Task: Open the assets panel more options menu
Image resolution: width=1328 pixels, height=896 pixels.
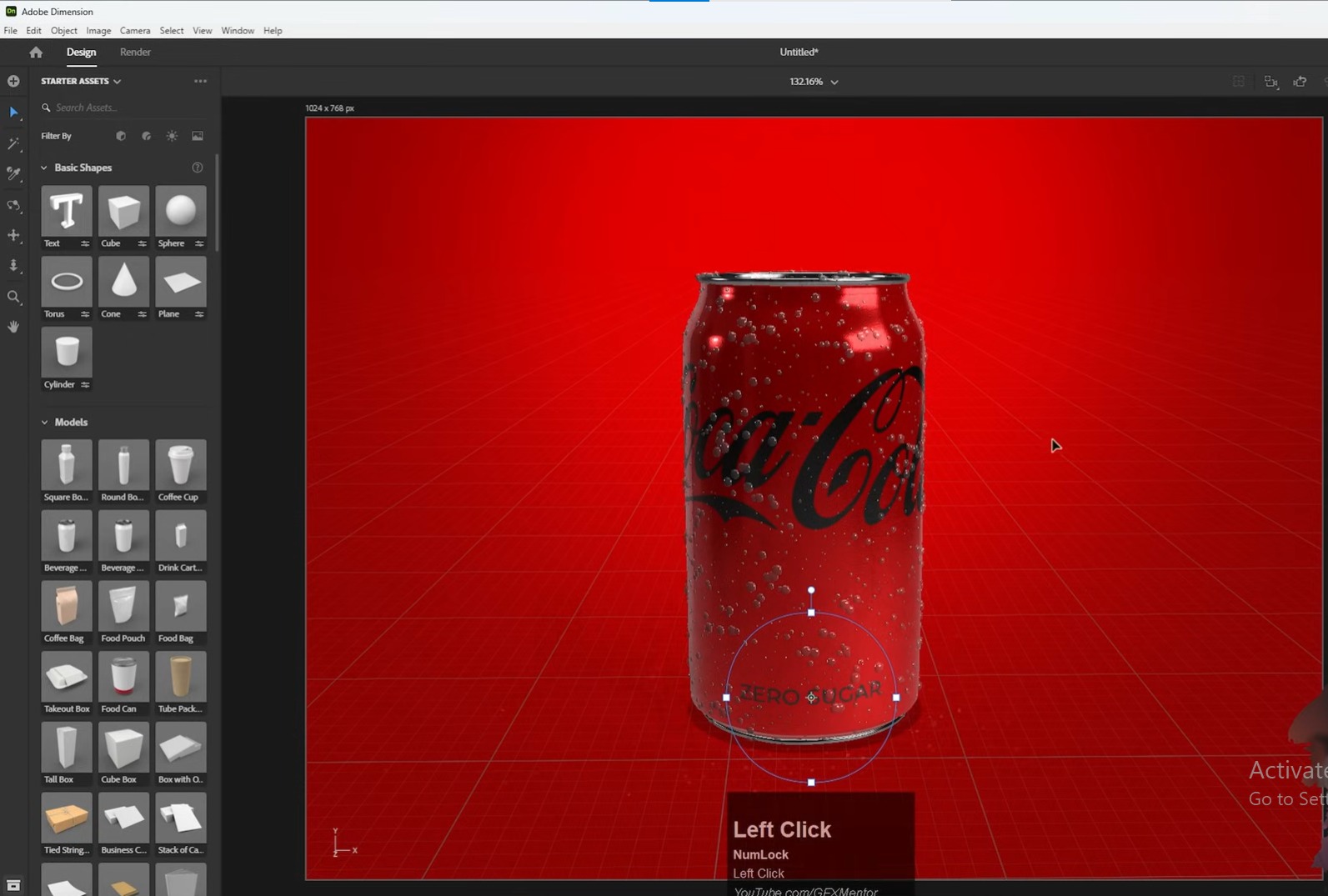Action: (200, 81)
